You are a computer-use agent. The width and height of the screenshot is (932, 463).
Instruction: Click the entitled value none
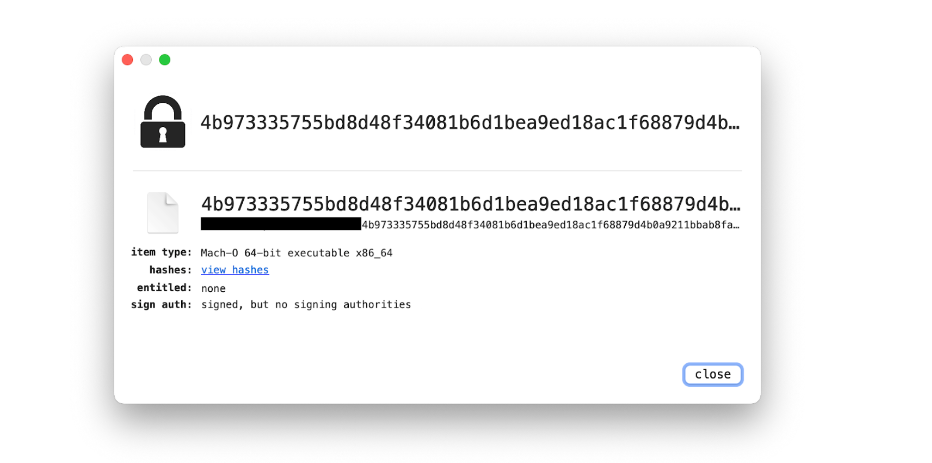point(213,288)
